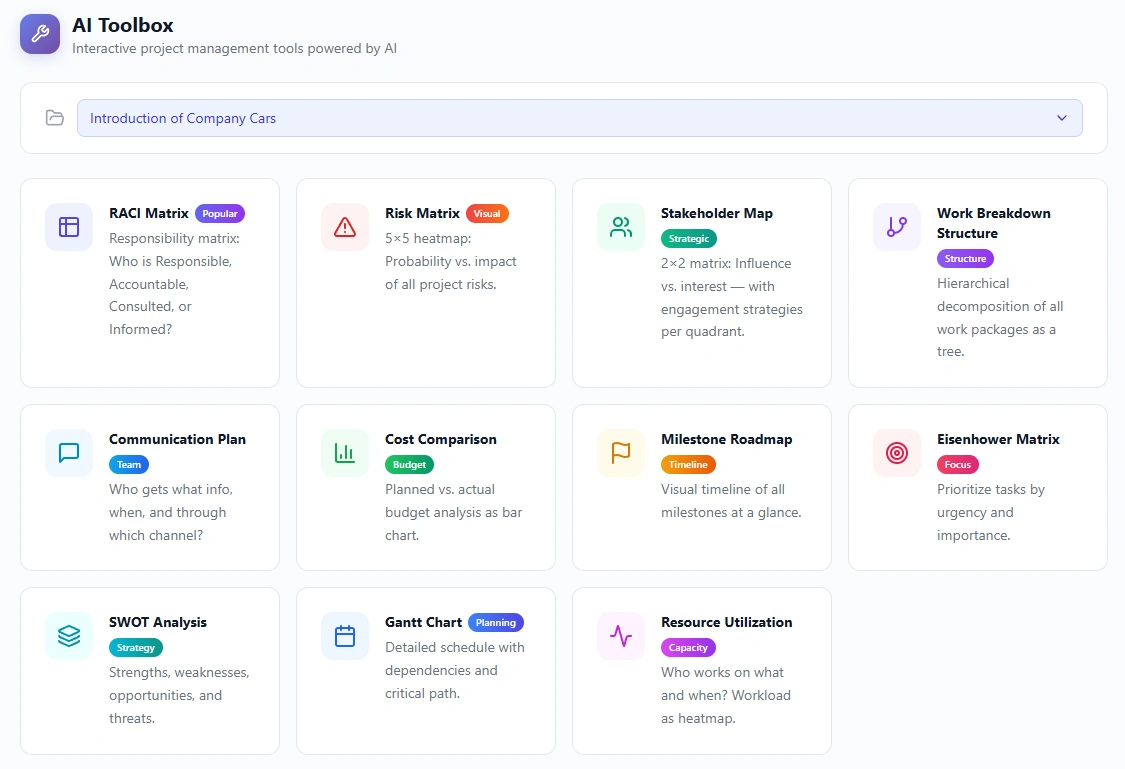The width and height of the screenshot is (1125, 769).
Task: Click the chevron on the project selector
Action: [x=1062, y=117]
